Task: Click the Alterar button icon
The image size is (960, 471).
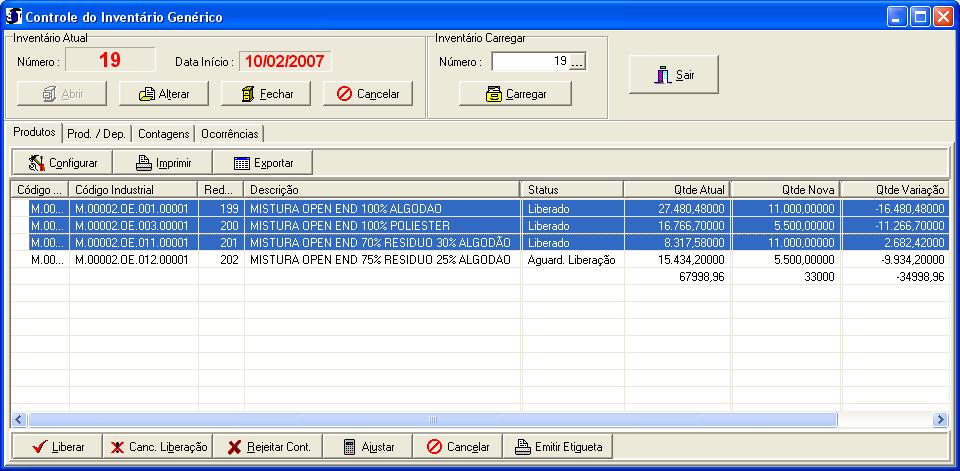Action: pos(146,94)
